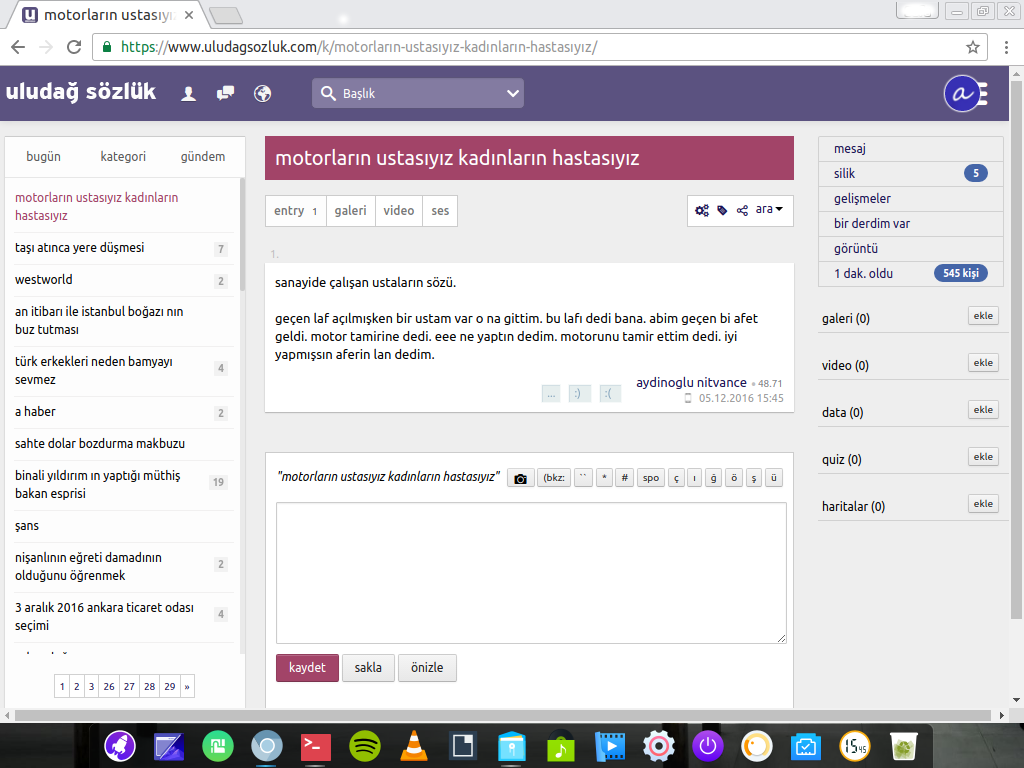This screenshot has width=1024, height=768.
Task: Reload the page with browser refresh icon
Action: click(x=74, y=47)
